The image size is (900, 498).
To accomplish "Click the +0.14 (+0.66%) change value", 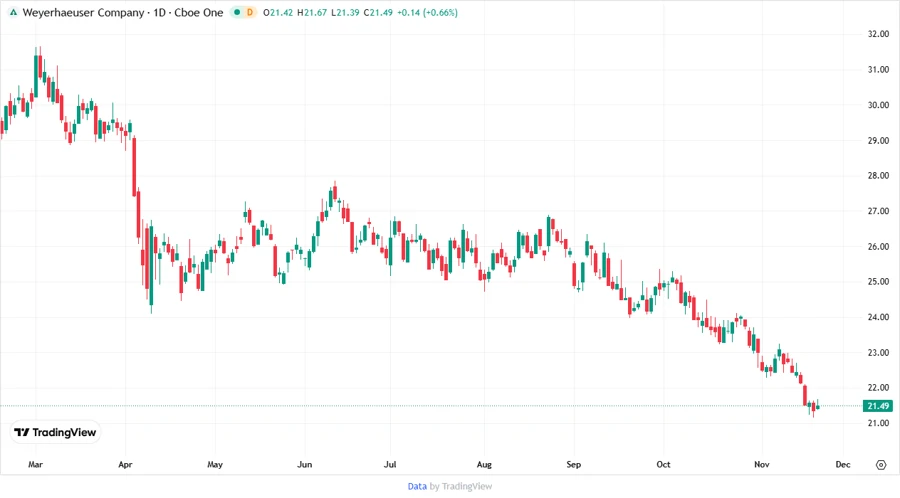I will (428, 12).
